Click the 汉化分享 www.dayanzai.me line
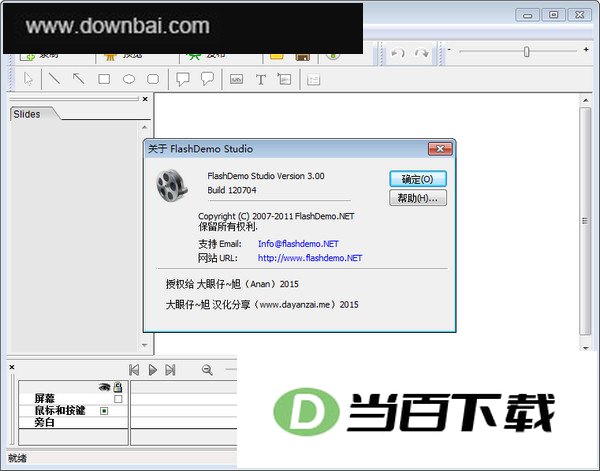600x471 pixels. click(262, 305)
